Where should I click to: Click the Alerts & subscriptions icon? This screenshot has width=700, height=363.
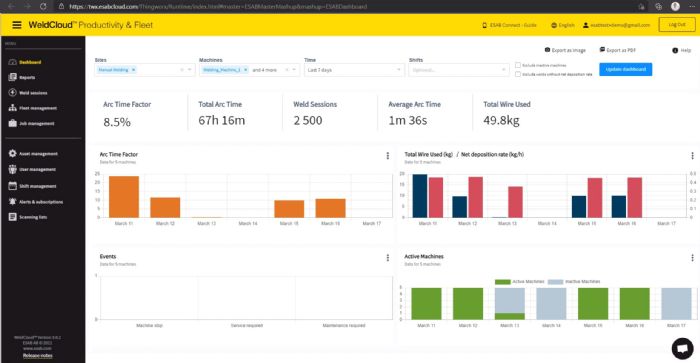(x=12, y=201)
